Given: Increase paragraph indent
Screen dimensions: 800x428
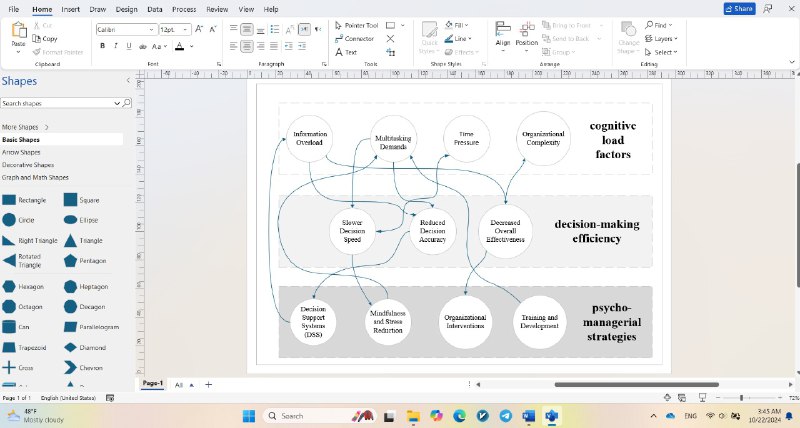Looking at the screenshot, I should [x=302, y=46].
